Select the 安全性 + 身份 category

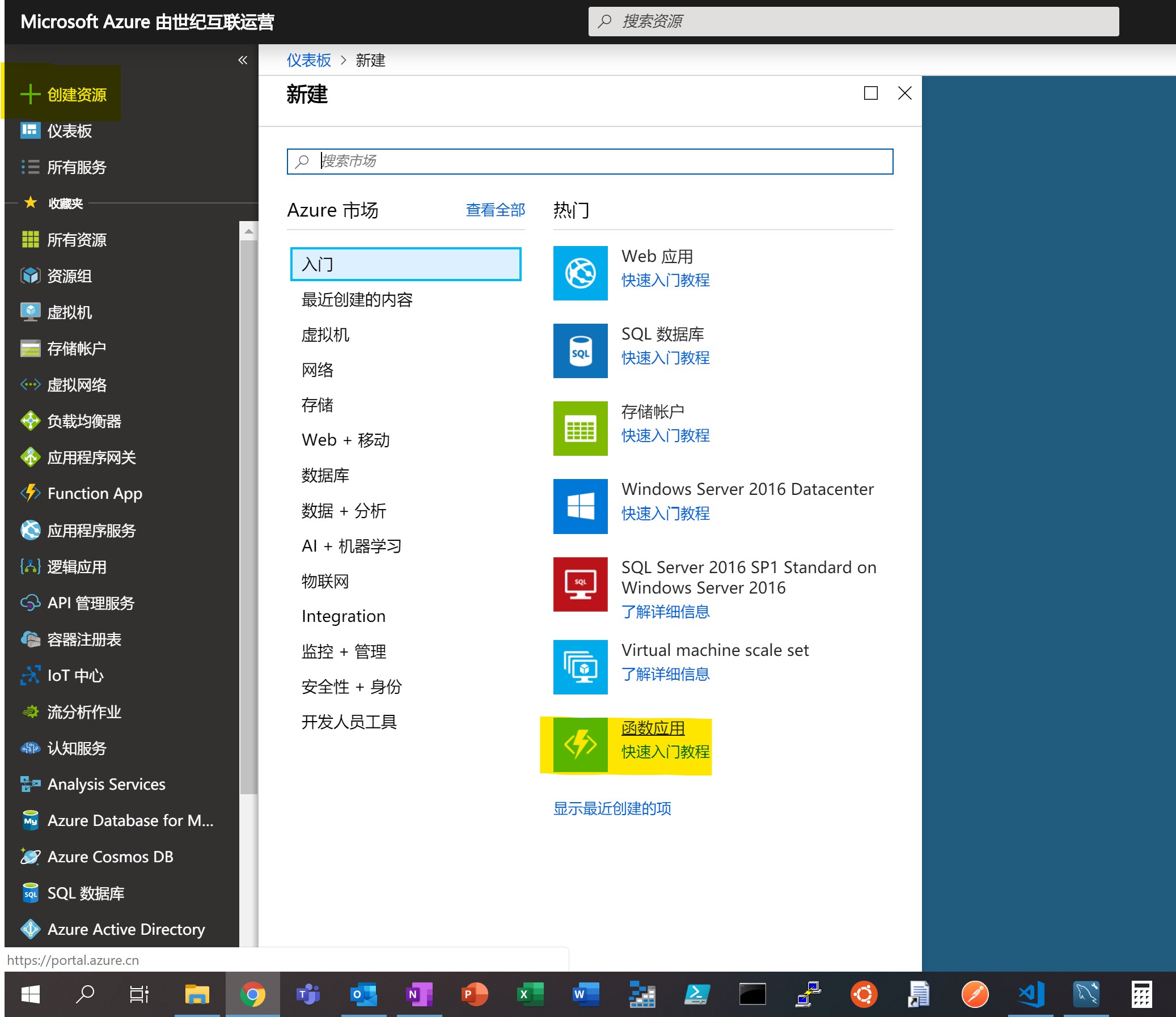pos(352,687)
